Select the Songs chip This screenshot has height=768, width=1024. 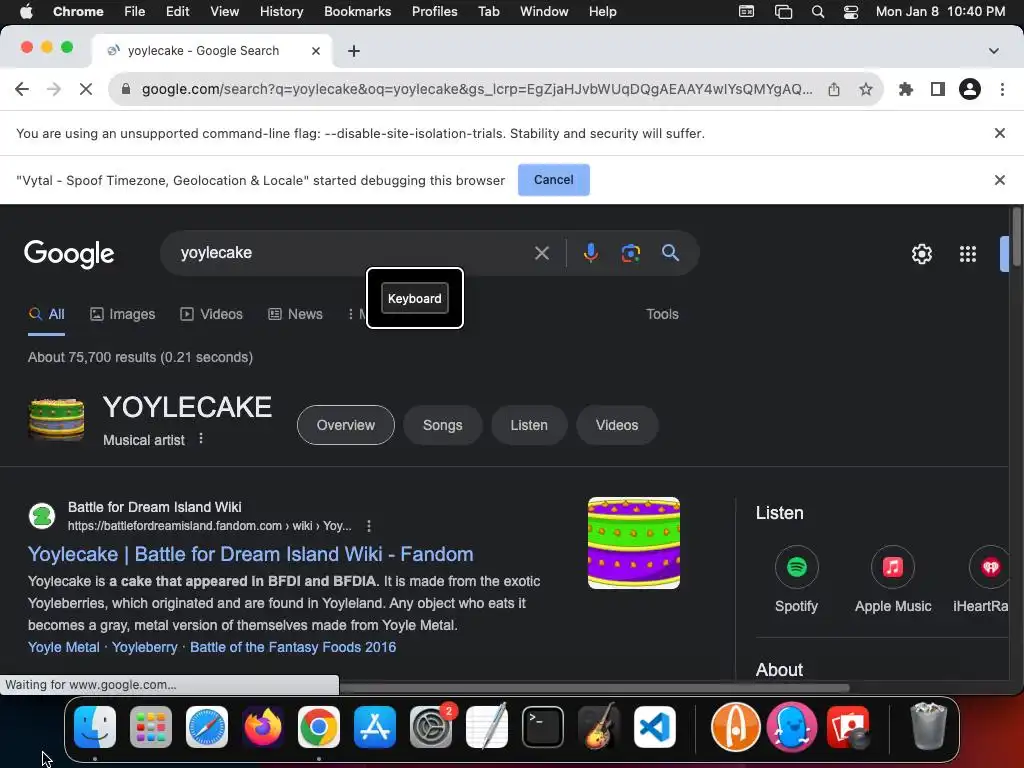[442, 425]
